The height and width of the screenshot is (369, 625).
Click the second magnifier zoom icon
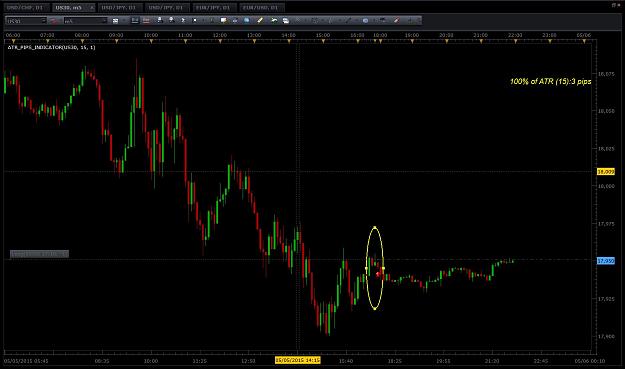[171, 20]
